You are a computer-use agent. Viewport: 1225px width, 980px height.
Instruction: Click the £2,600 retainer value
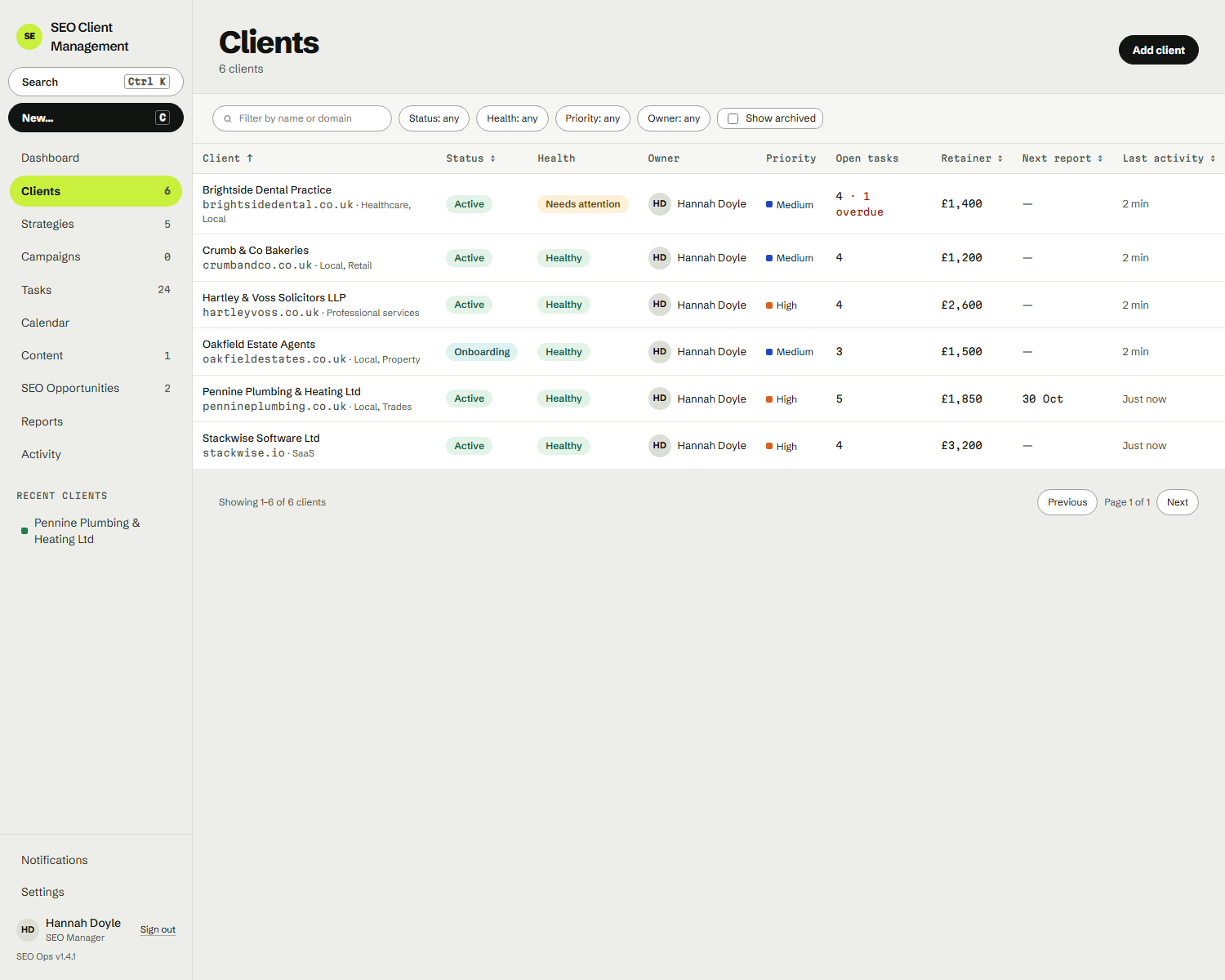tap(962, 305)
